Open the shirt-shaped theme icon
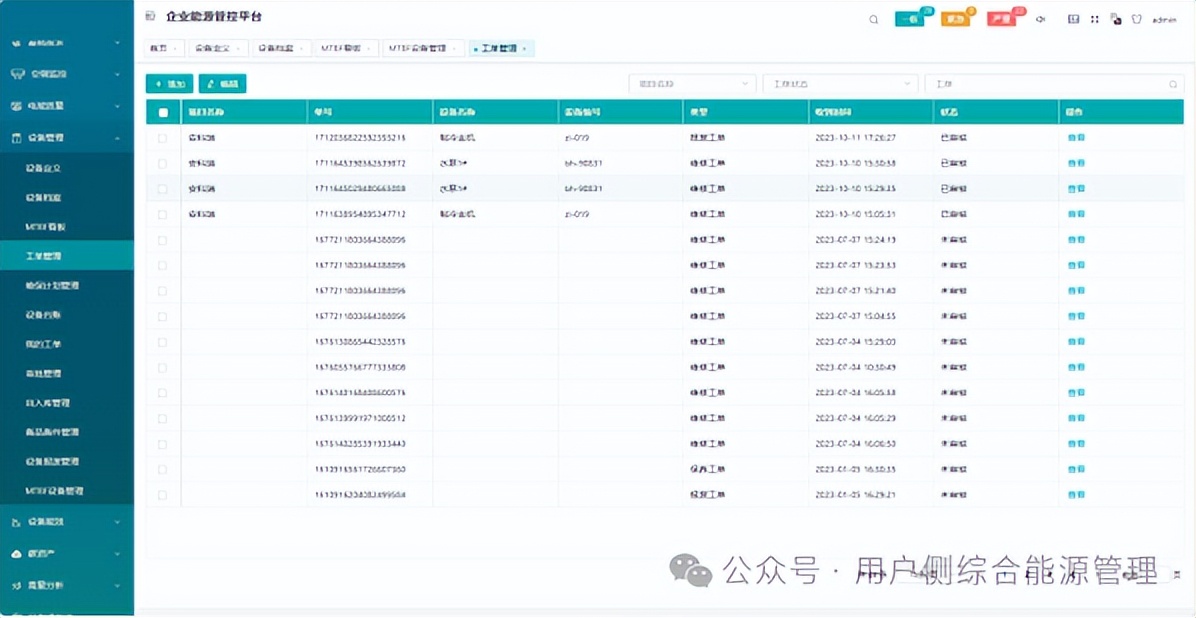This screenshot has height=618, width=1196. tap(1137, 19)
